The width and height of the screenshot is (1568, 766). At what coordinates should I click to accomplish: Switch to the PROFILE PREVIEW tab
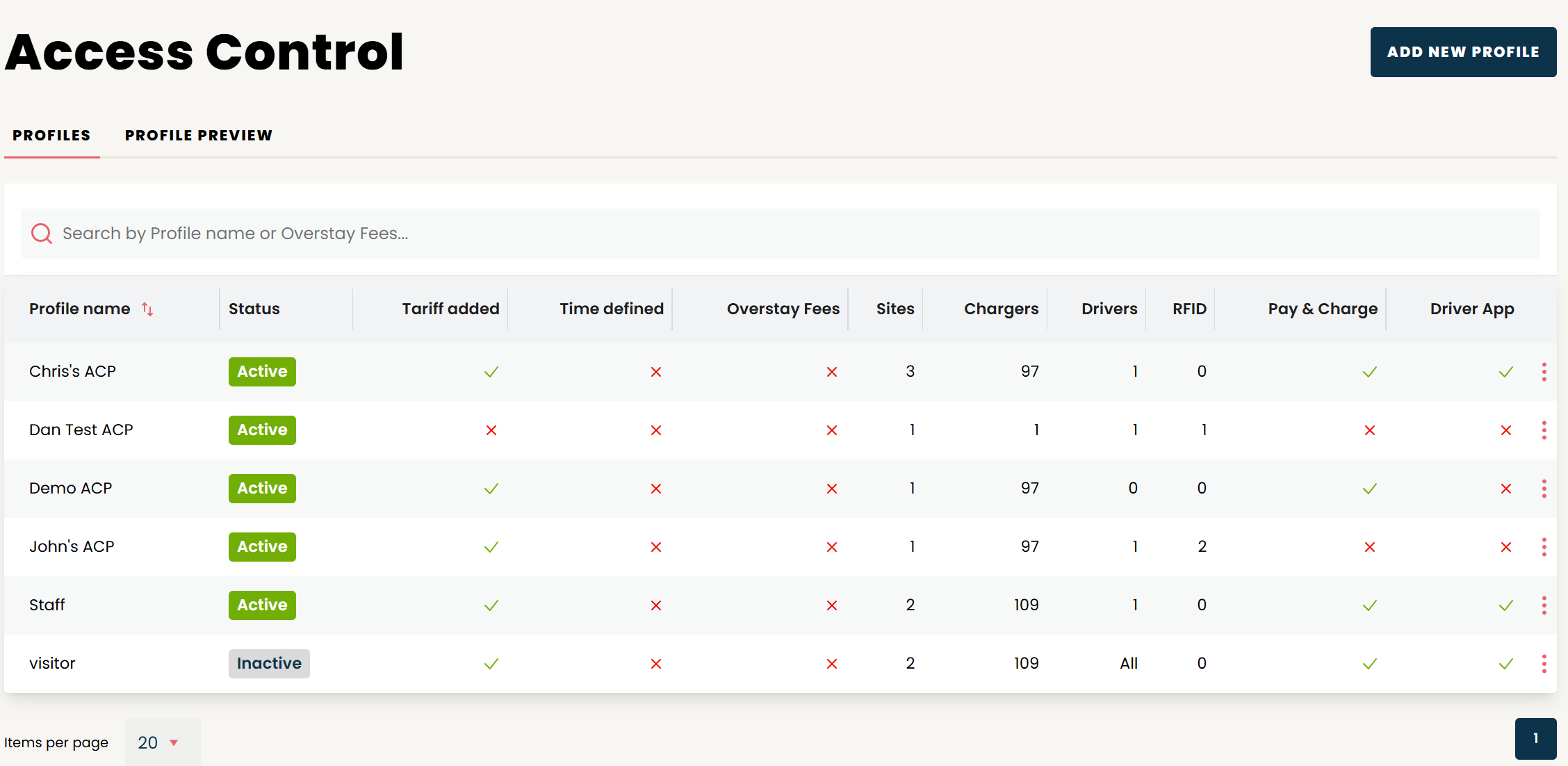[198, 135]
